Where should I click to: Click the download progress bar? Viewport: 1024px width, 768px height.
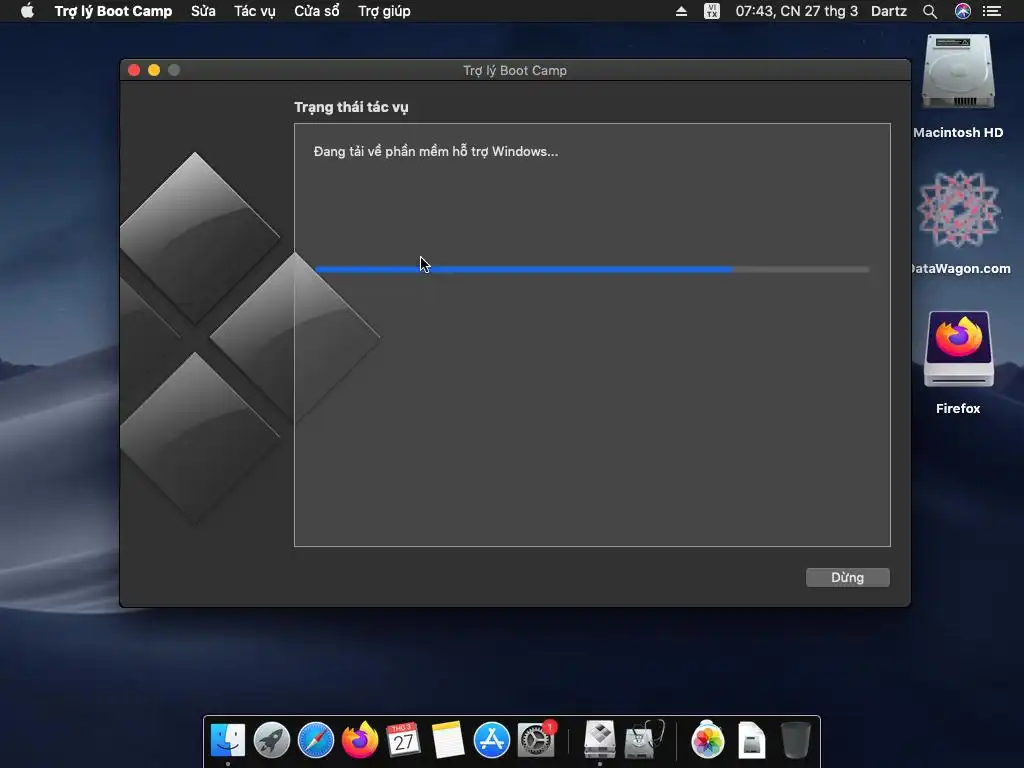click(x=592, y=269)
